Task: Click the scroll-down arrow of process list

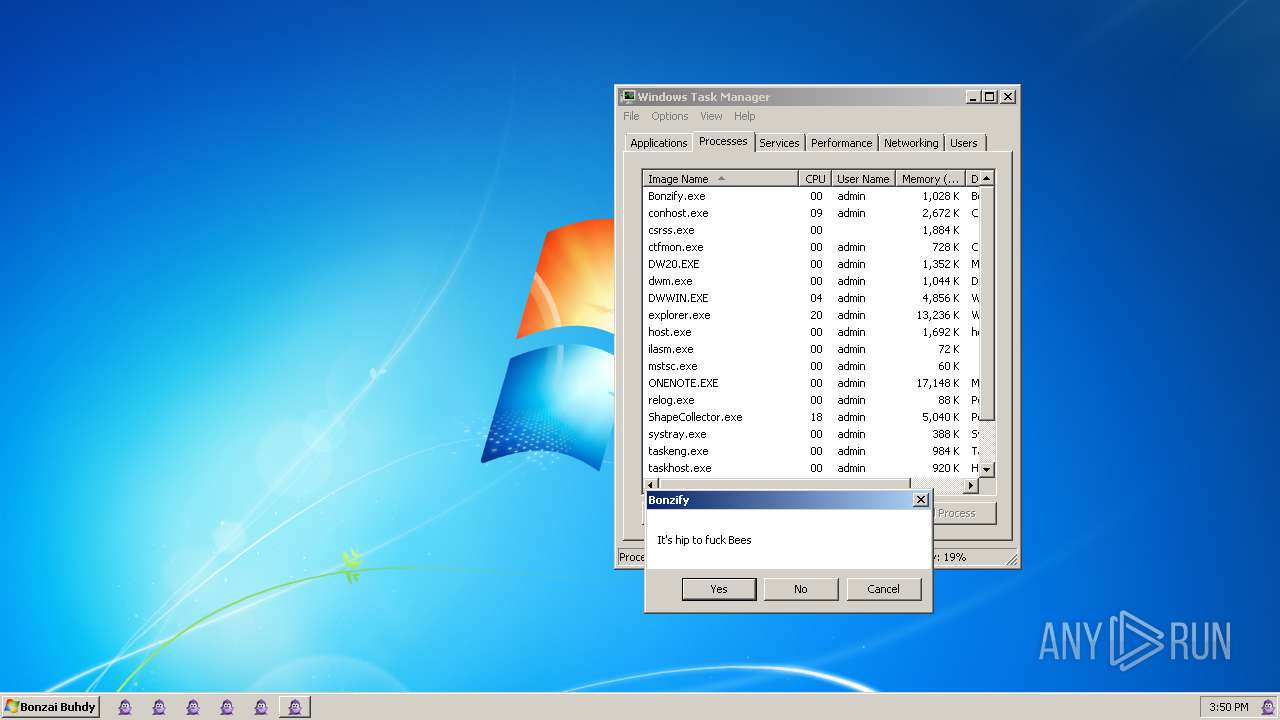Action: 986,469
